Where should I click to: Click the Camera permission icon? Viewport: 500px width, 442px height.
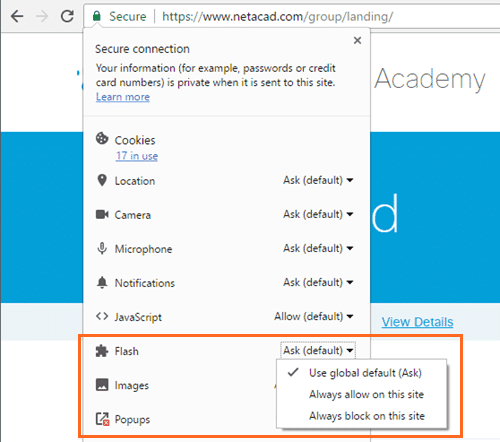[x=102, y=214]
